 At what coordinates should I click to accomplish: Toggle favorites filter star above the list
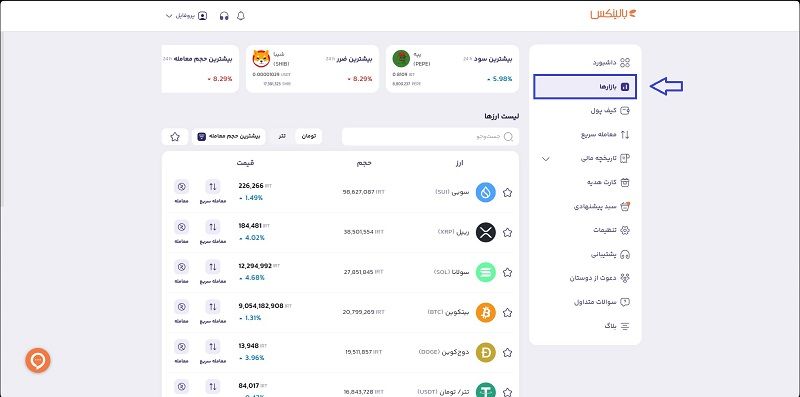175,137
